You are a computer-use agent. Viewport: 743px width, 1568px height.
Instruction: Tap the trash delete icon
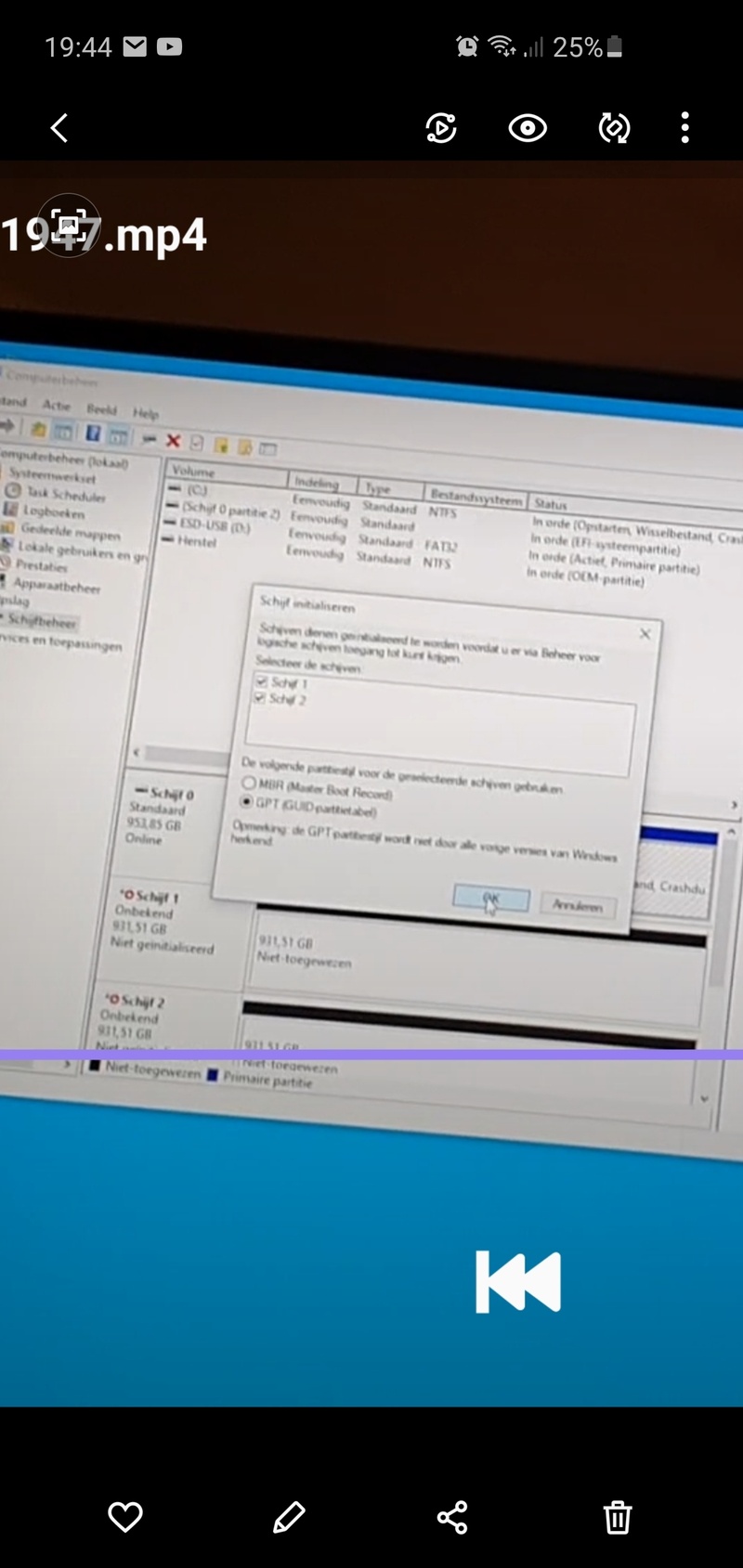618,1518
